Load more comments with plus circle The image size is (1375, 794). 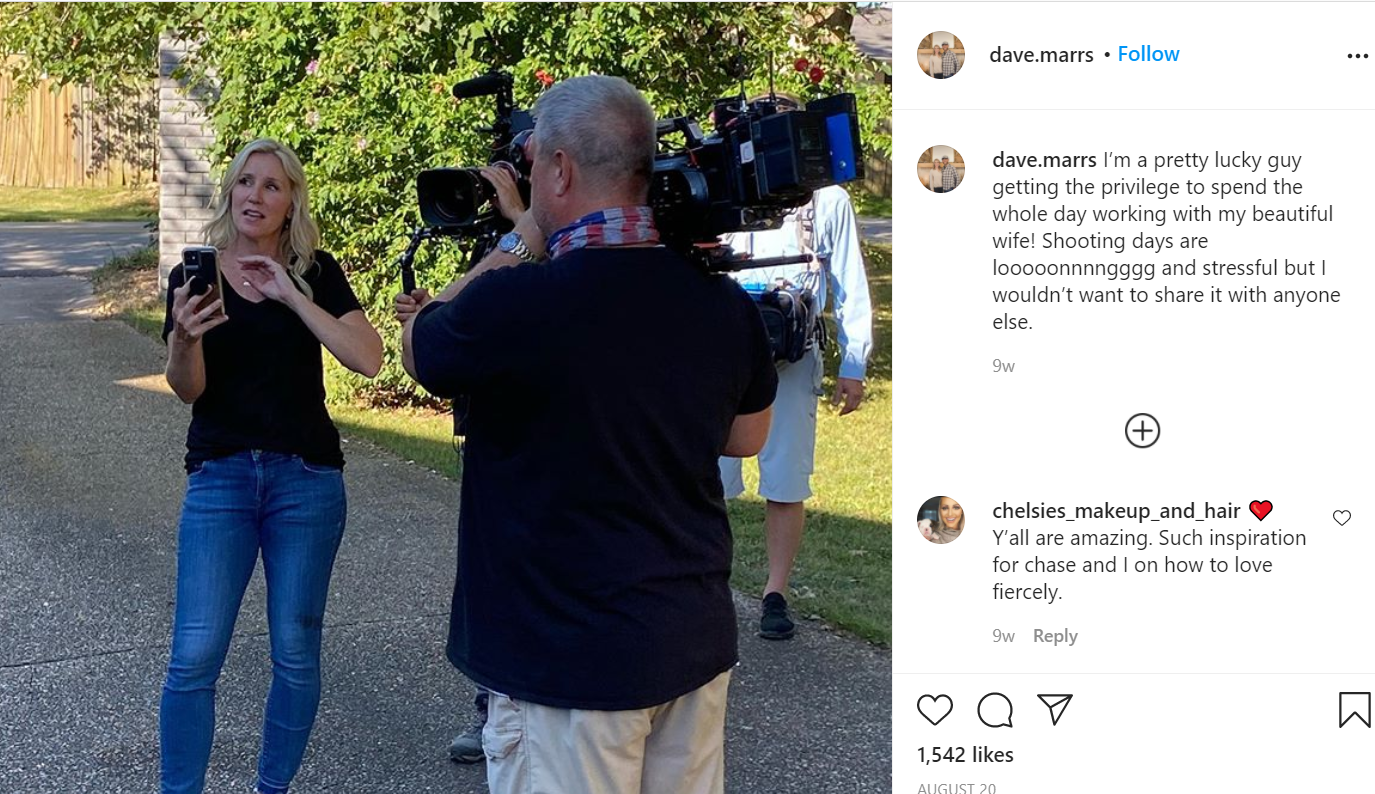click(1142, 431)
